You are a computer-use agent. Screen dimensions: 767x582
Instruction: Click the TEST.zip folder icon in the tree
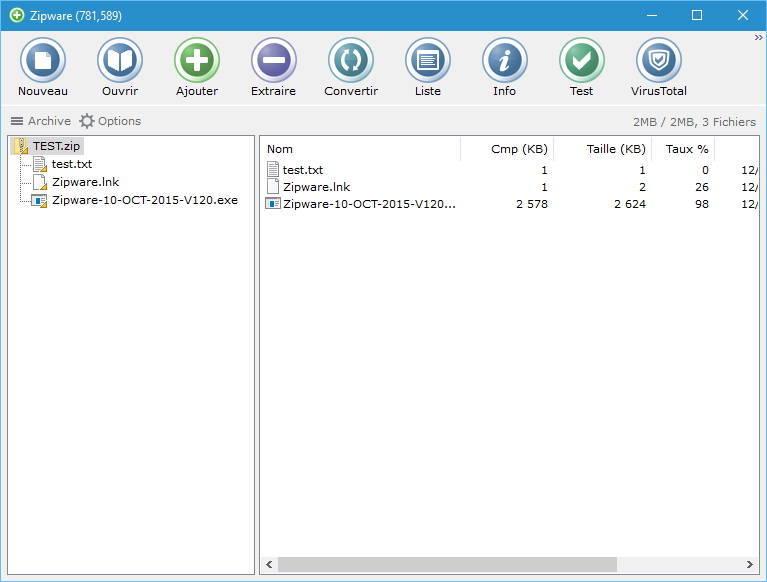(x=22, y=146)
